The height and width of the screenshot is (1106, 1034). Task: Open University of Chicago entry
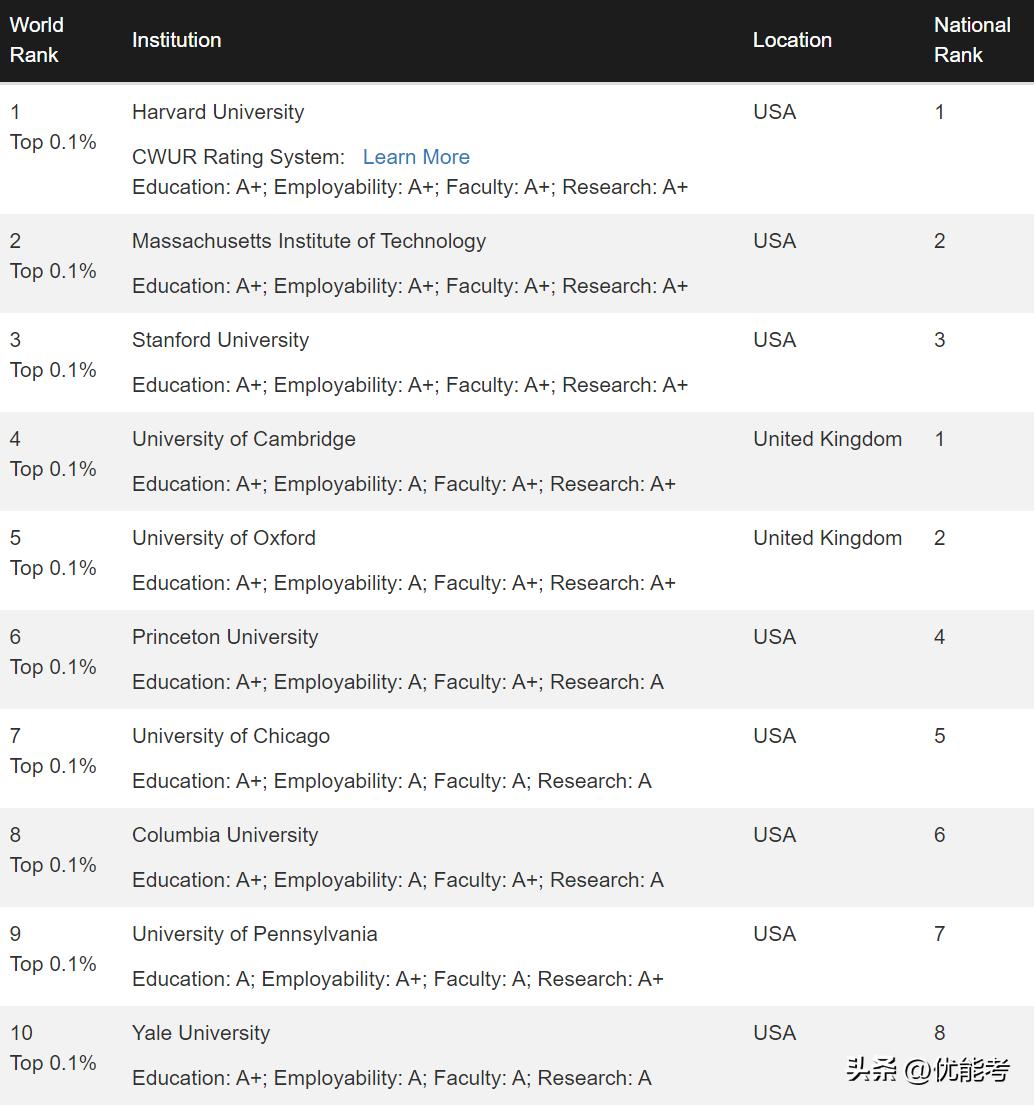click(231, 736)
